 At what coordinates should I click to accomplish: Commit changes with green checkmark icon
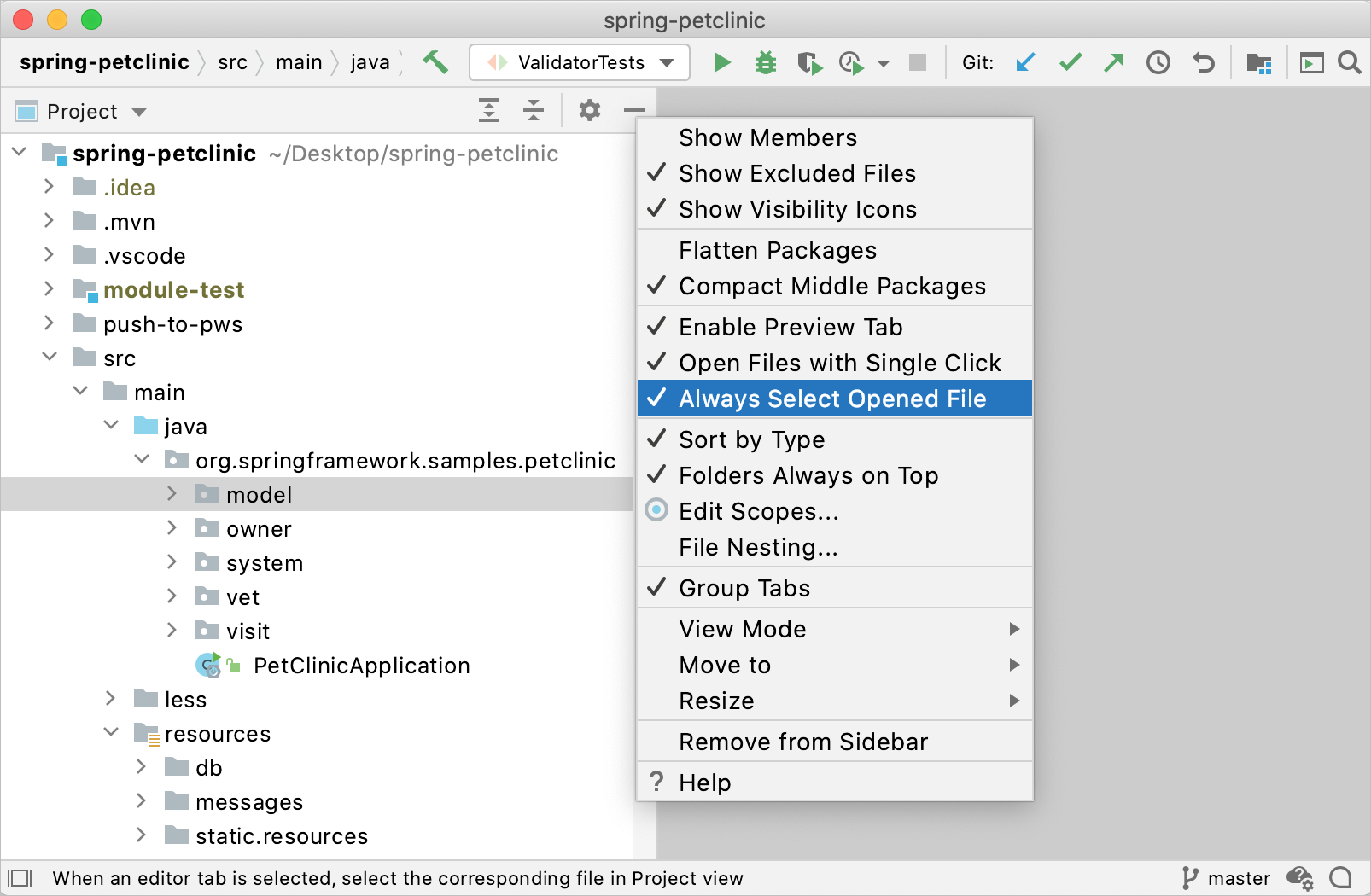[1071, 62]
